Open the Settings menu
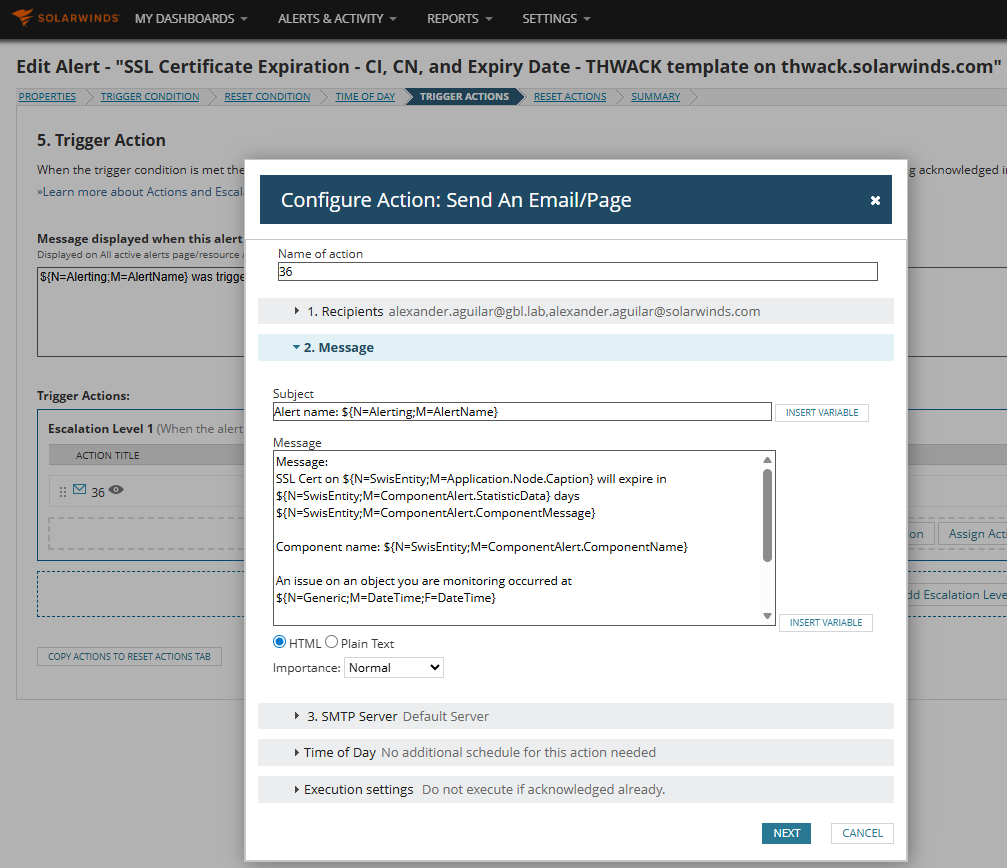This screenshot has height=868, width=1007. point(556,19)
